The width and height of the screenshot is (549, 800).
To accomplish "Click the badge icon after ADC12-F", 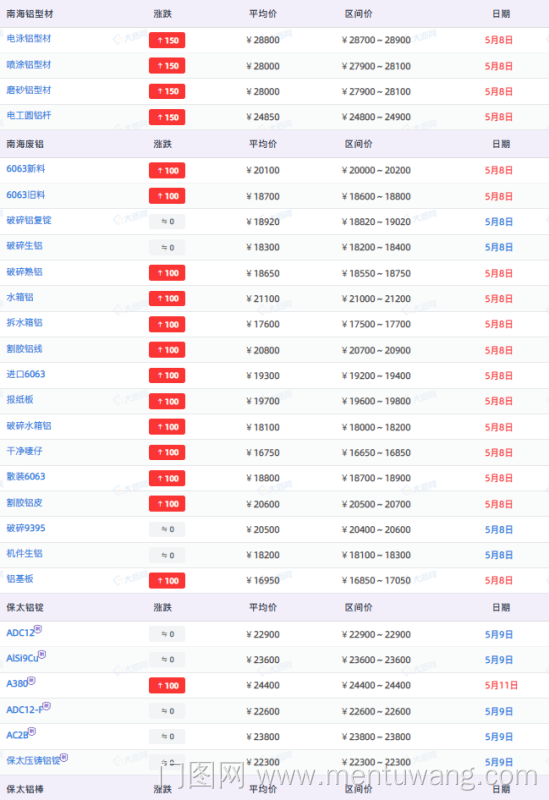I will coord(46,706).
